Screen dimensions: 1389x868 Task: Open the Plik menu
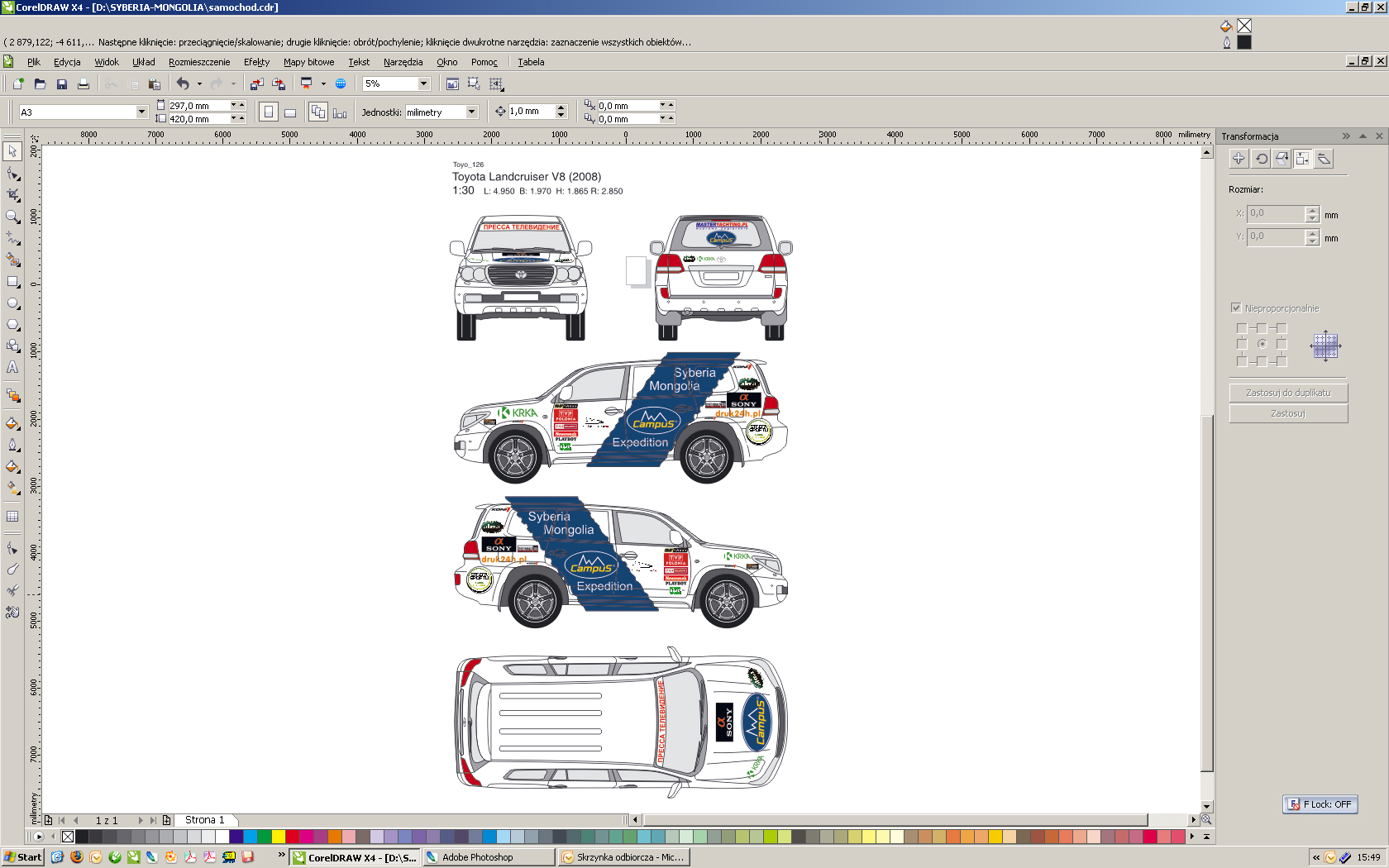pos(33,62)
